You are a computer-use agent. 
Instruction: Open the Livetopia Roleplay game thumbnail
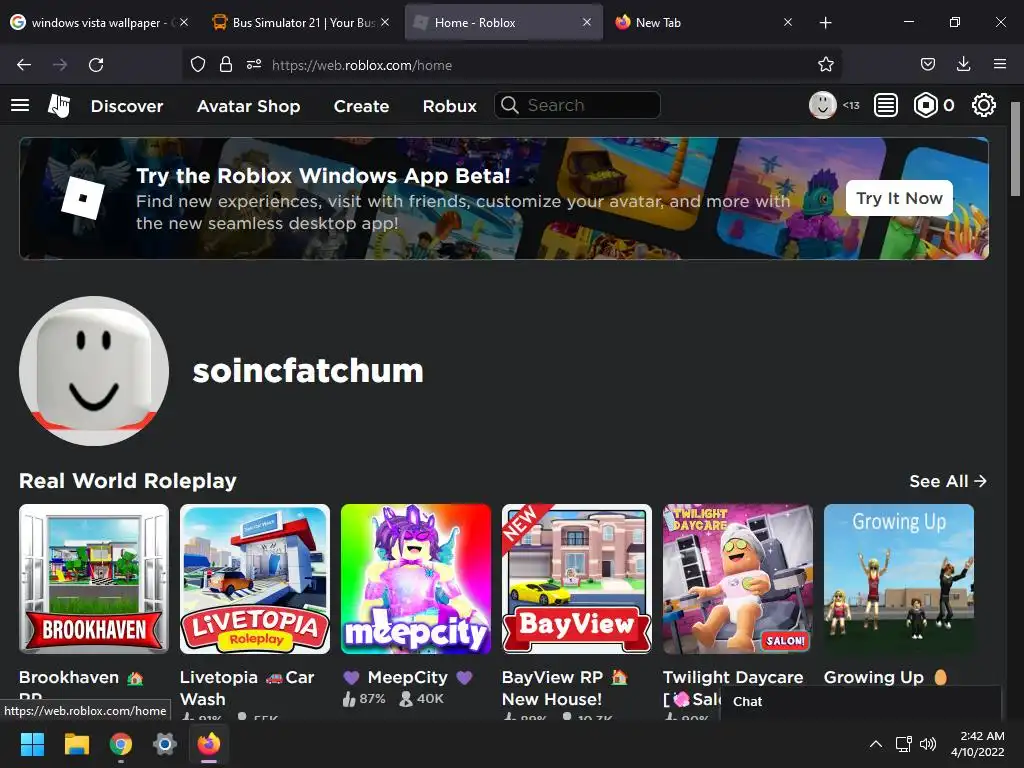pyautogui.click(x=255, y=579)
